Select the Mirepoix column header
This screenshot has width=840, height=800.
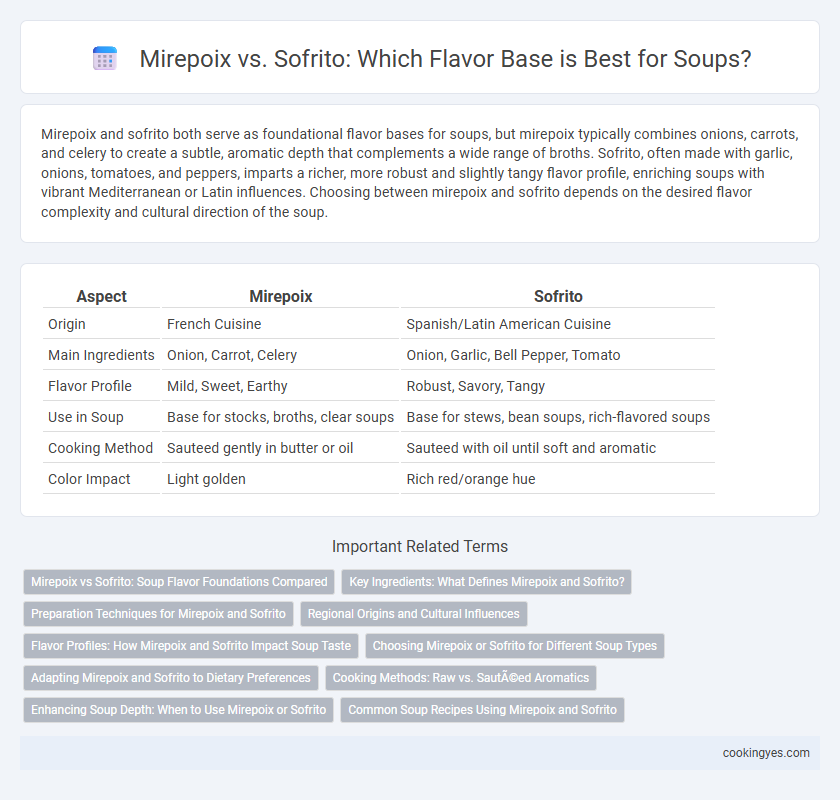(280, 296)
